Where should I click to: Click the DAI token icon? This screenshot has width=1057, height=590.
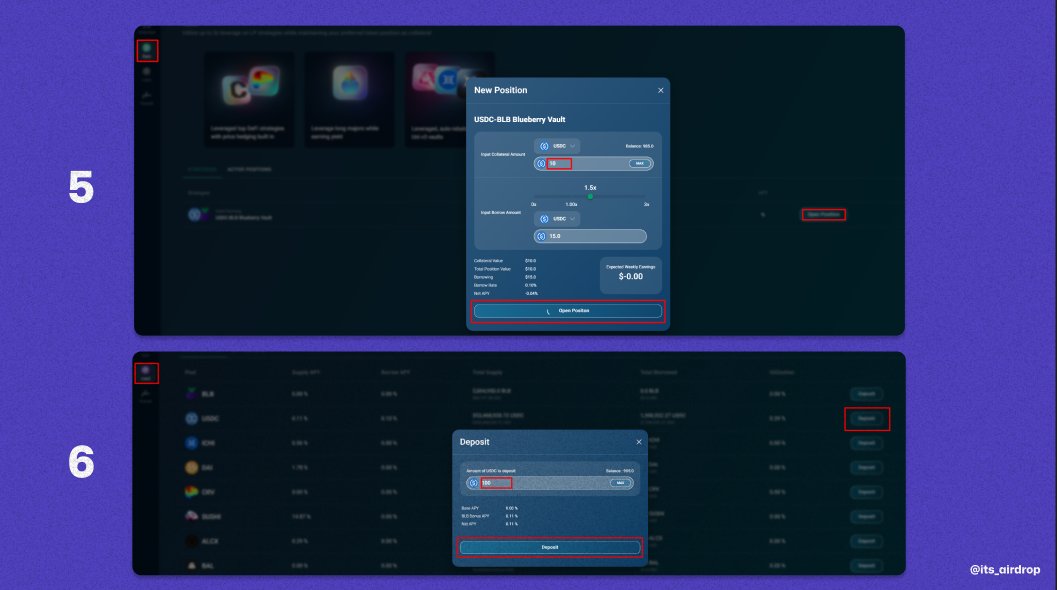(x=190, y=467)
